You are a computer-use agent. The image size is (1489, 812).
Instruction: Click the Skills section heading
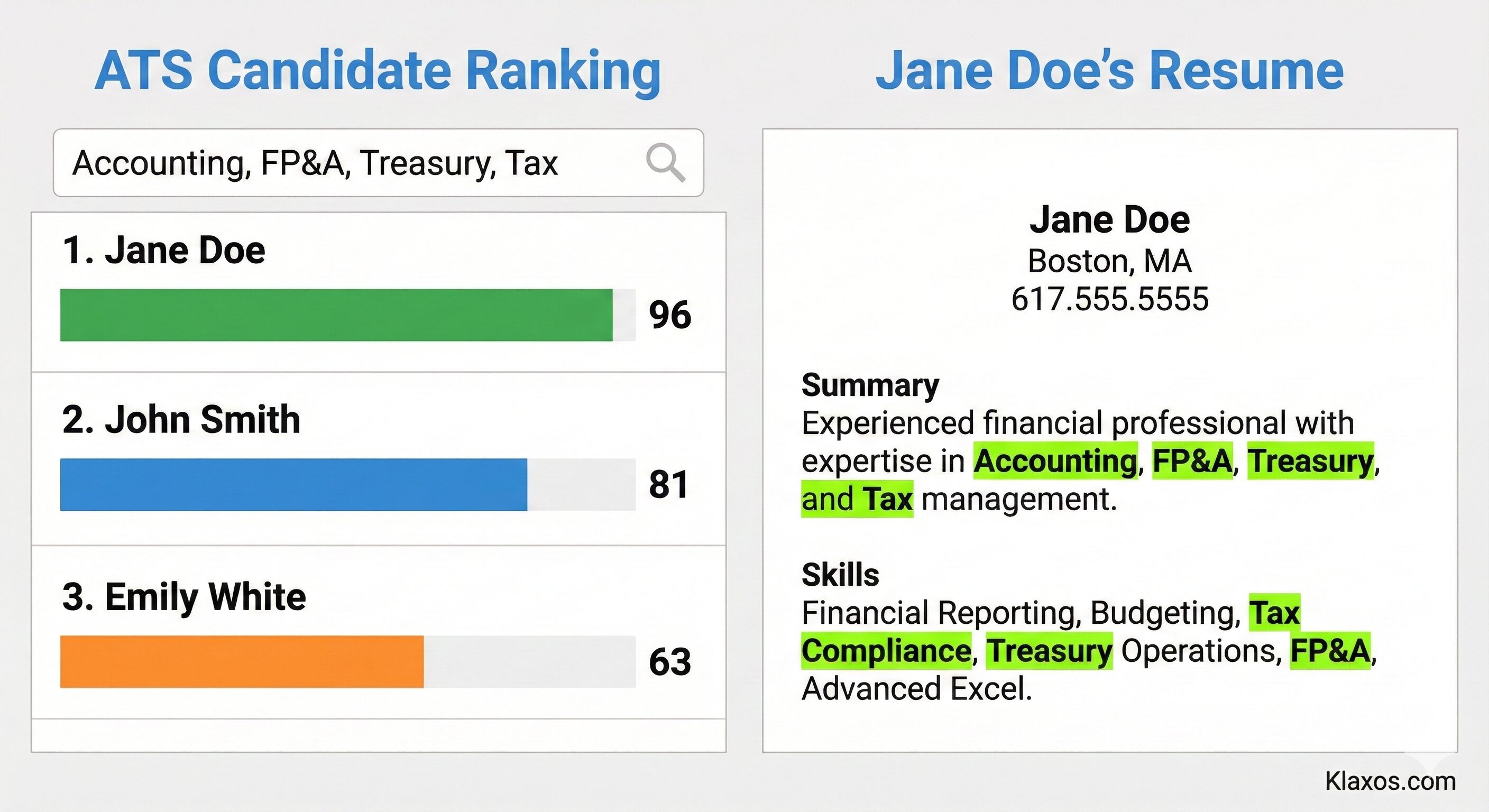pos(840,575)
